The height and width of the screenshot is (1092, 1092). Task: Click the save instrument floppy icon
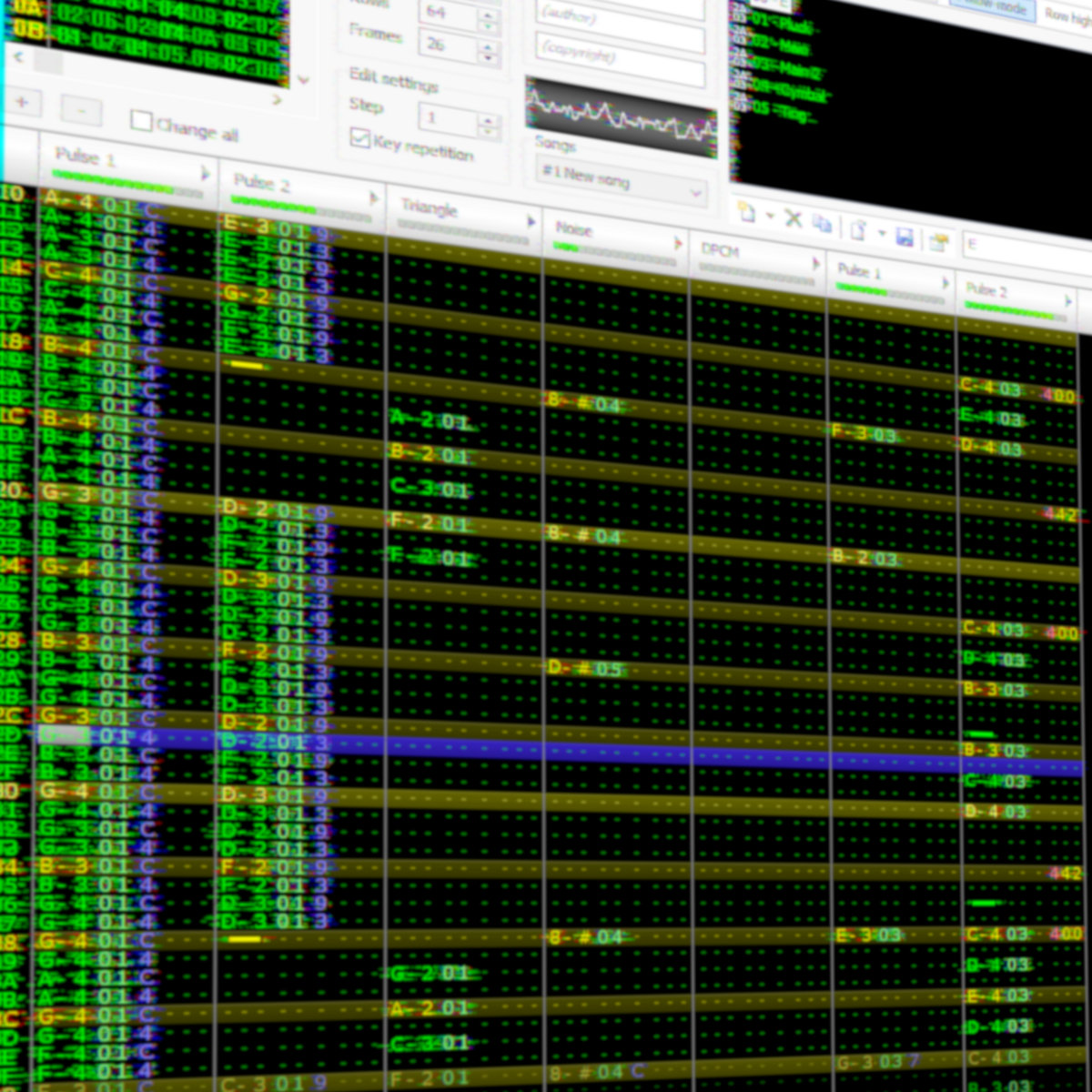[905, 238]
